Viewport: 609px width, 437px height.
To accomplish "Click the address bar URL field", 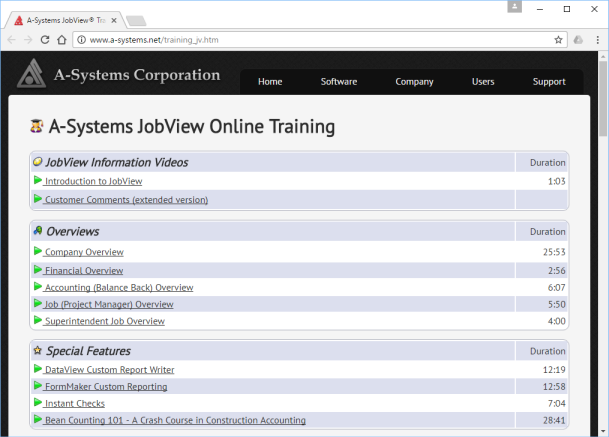I will point(300,40).
